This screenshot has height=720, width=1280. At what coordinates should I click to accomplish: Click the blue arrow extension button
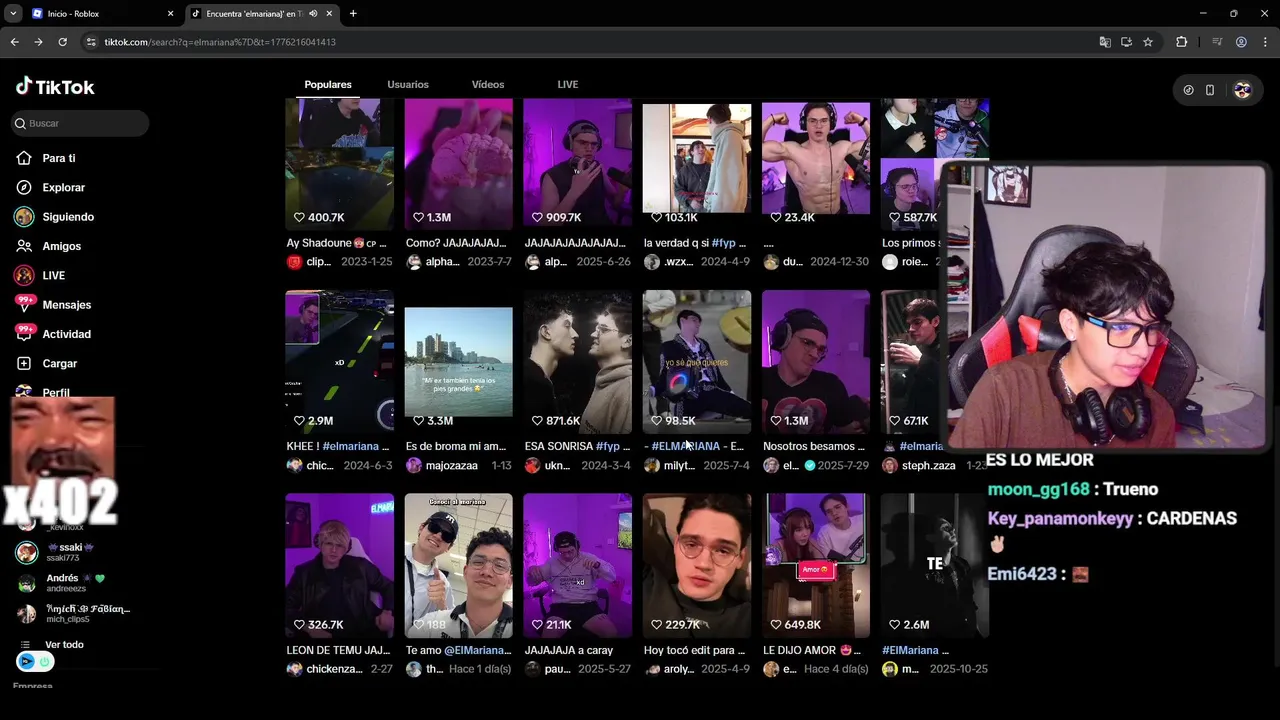pos(27,661)
